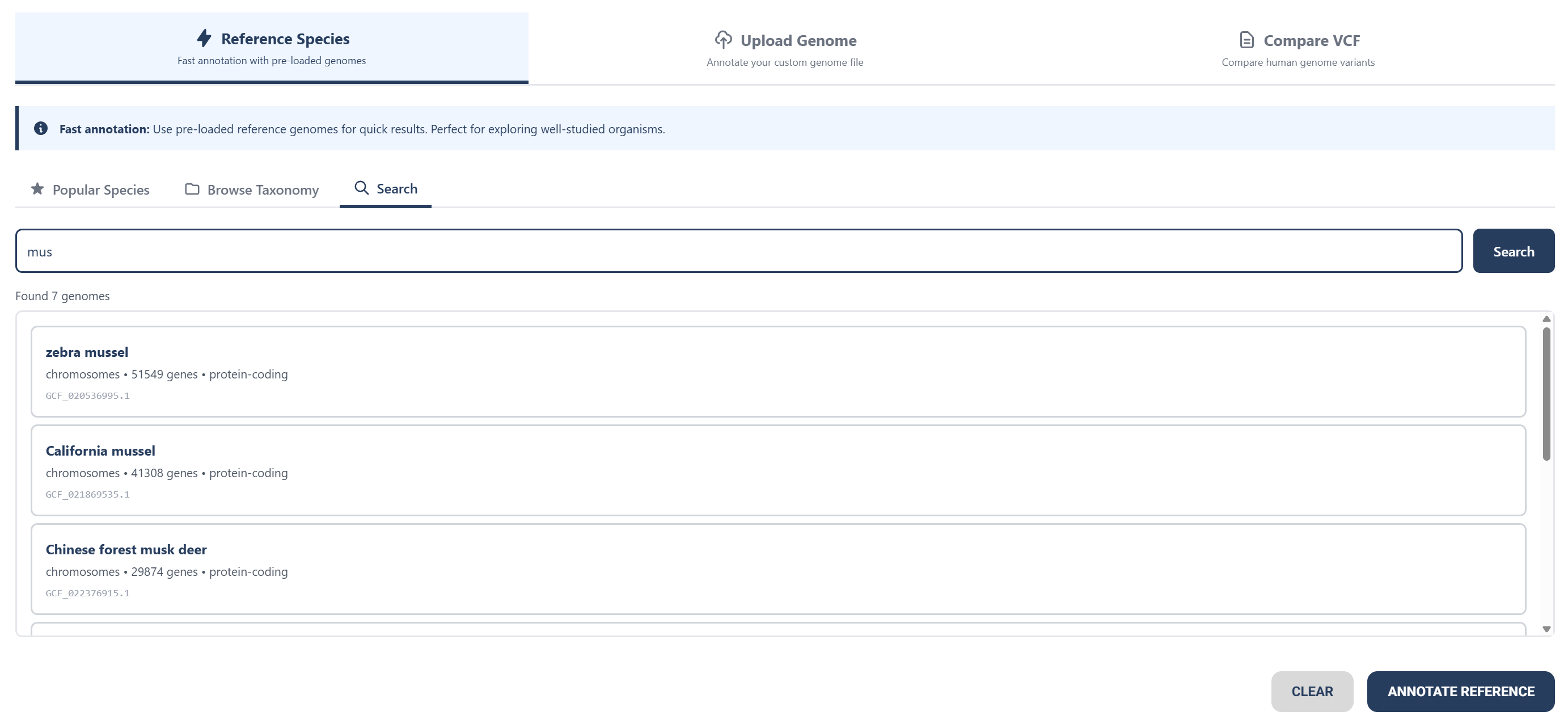
Task: Click the info icon in the Fast annotation banner
Action: 41,129
